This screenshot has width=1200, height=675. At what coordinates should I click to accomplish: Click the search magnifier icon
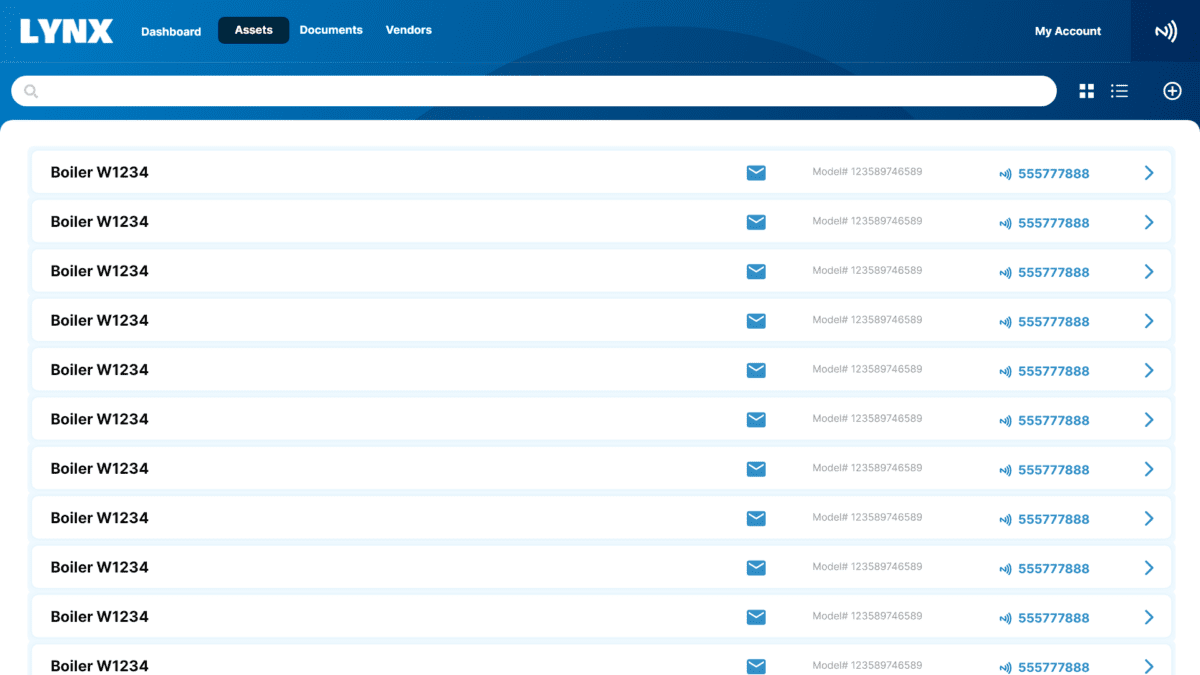[x=31, y=91]
